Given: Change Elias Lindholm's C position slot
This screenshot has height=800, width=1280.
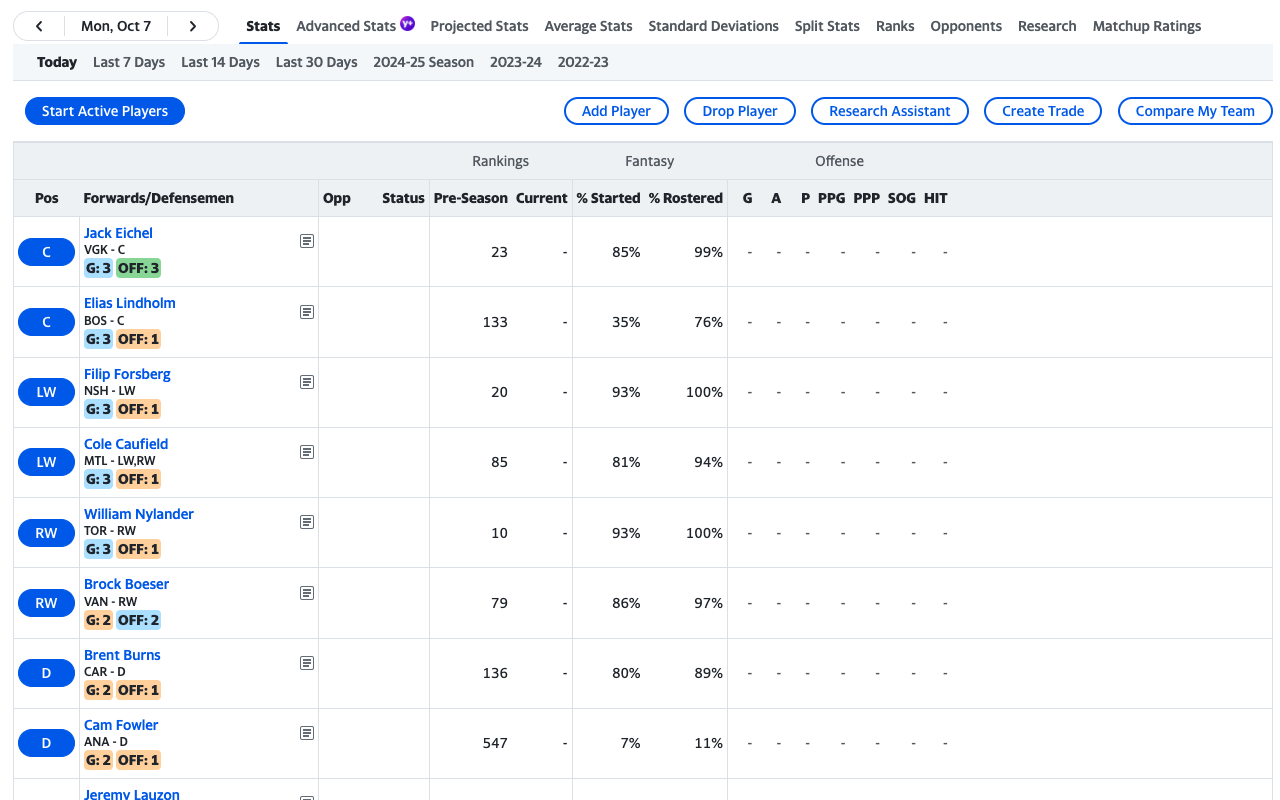Looking at the screenshot, I should (x=46, y=322).
